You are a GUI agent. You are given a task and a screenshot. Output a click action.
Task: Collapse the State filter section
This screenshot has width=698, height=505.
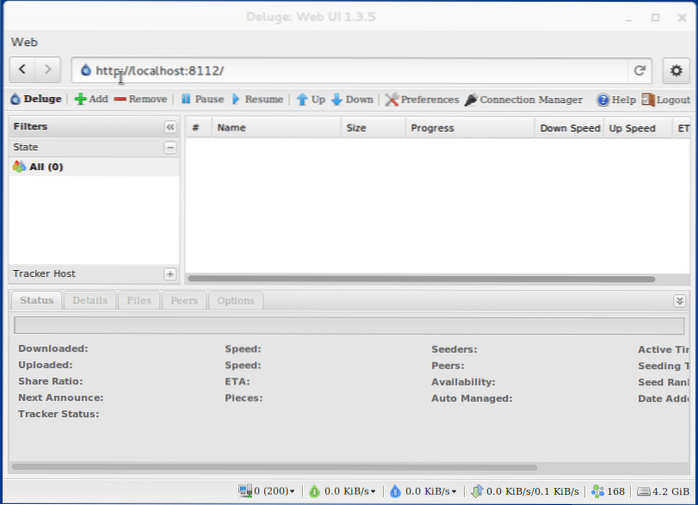170,147
